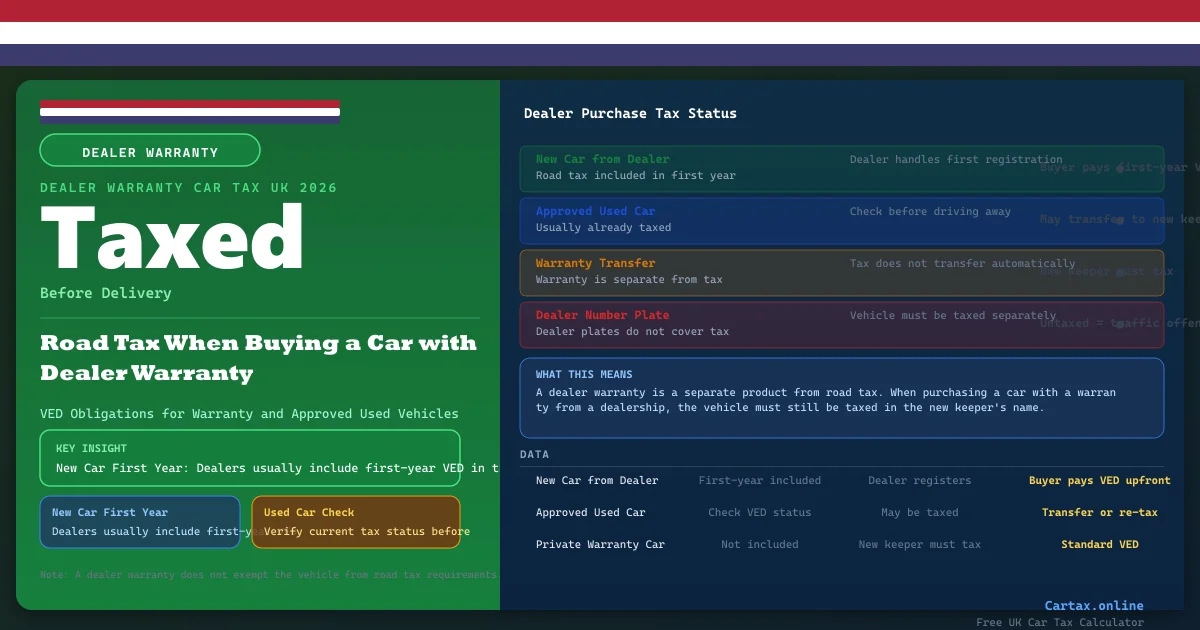Click the large Taxed heading
This screenshot has width=1200, height=630.
coord(172,239)
